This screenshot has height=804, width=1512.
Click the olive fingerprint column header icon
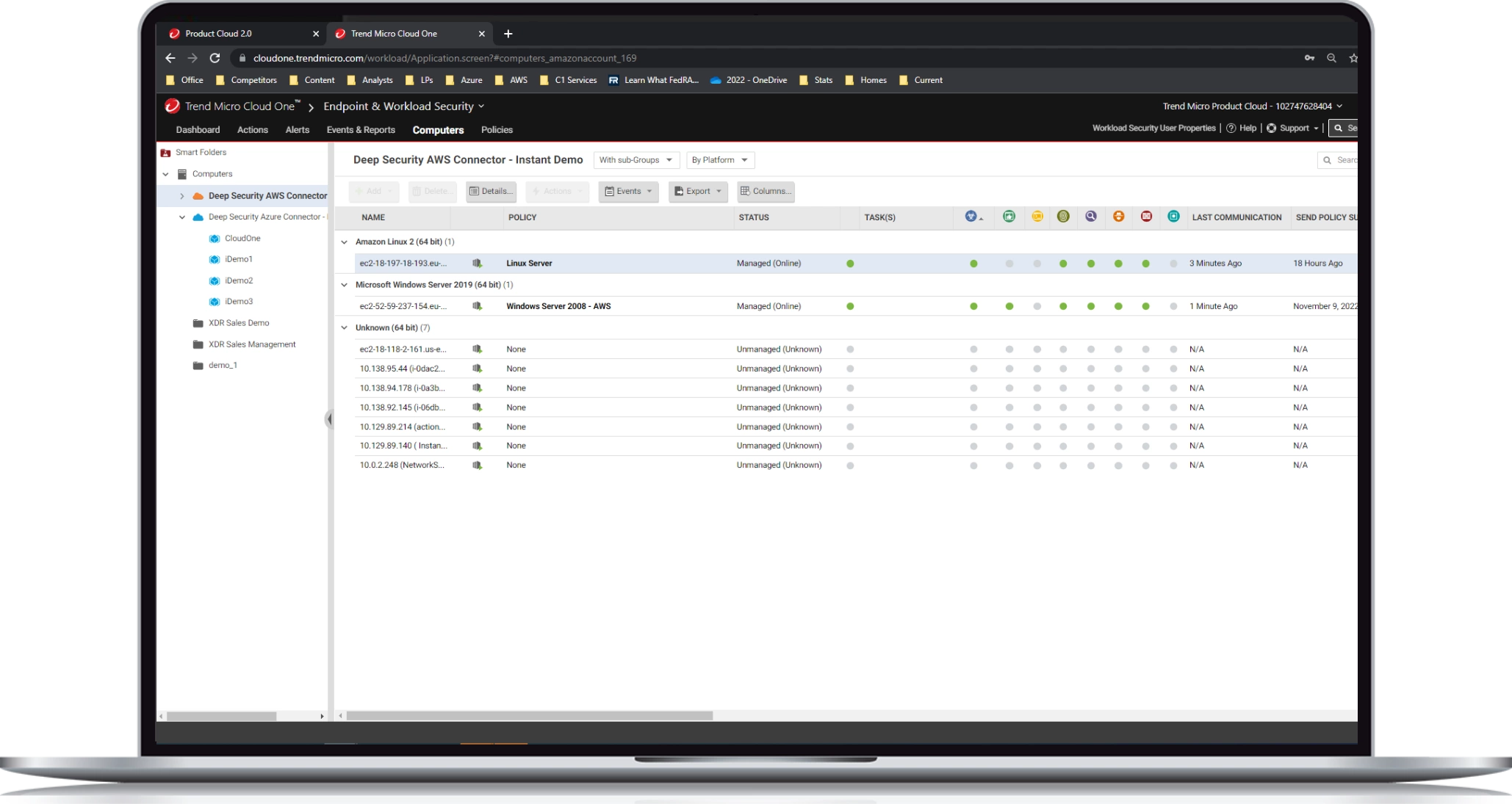(x=1063, y=217)
